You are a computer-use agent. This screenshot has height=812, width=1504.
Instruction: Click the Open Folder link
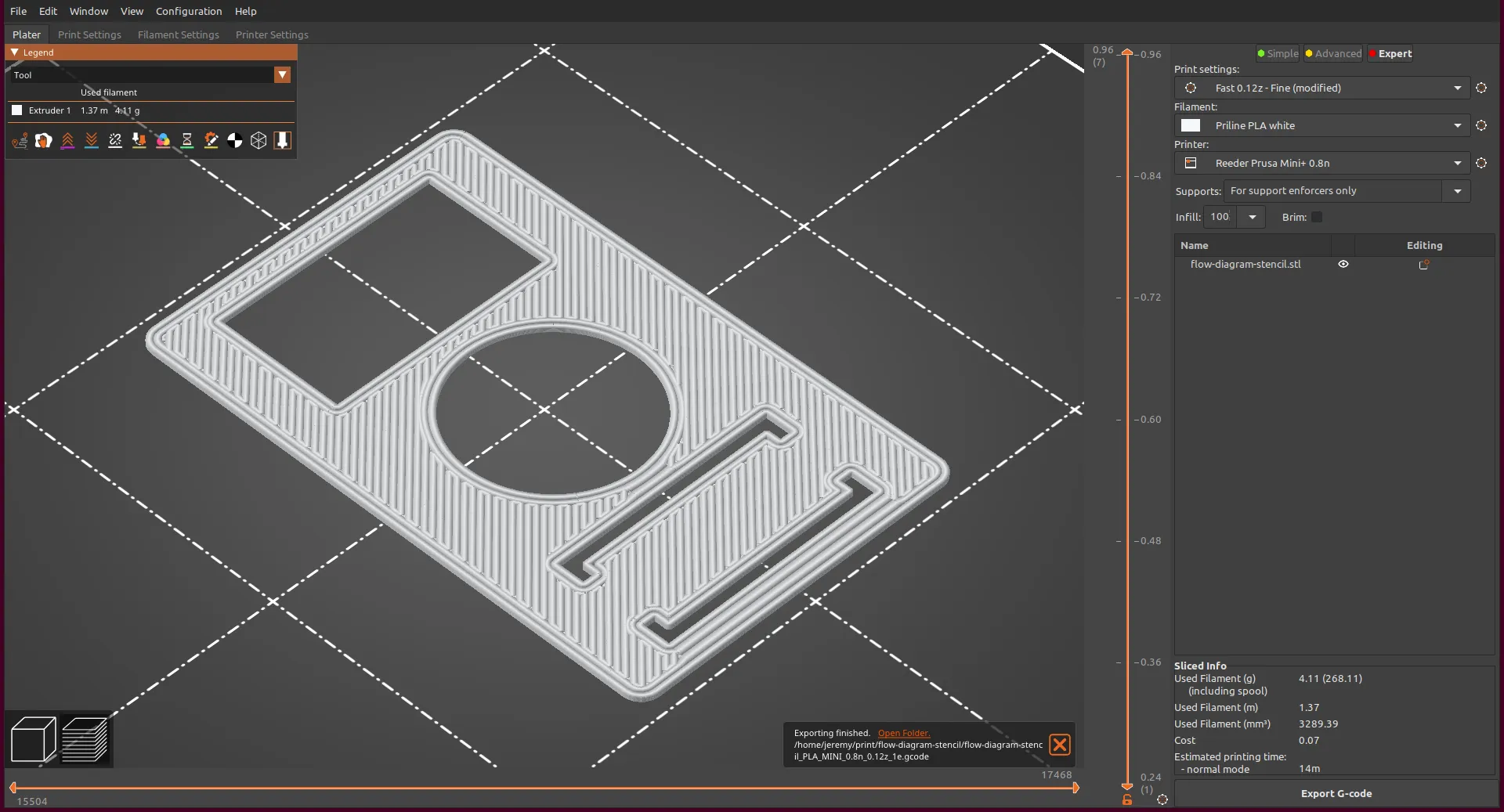(903, 733)
